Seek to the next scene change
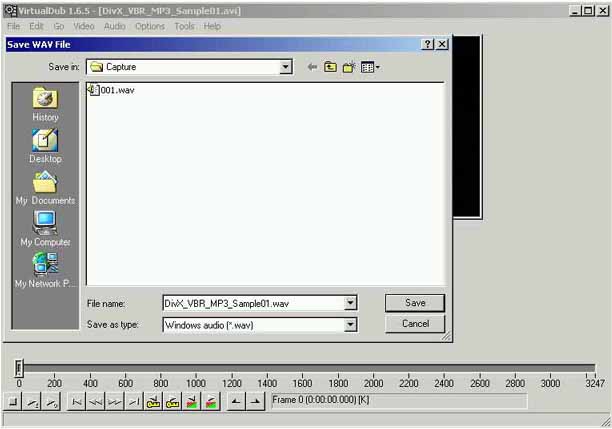Viewport: 612px width, 429px height. pyautogui.click(x=210, y=401)
